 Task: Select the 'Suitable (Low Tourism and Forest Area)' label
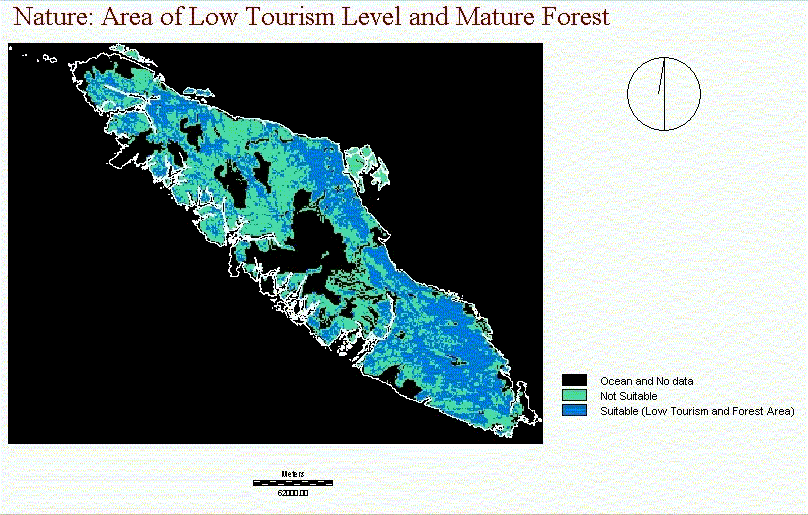click(697, 411)
